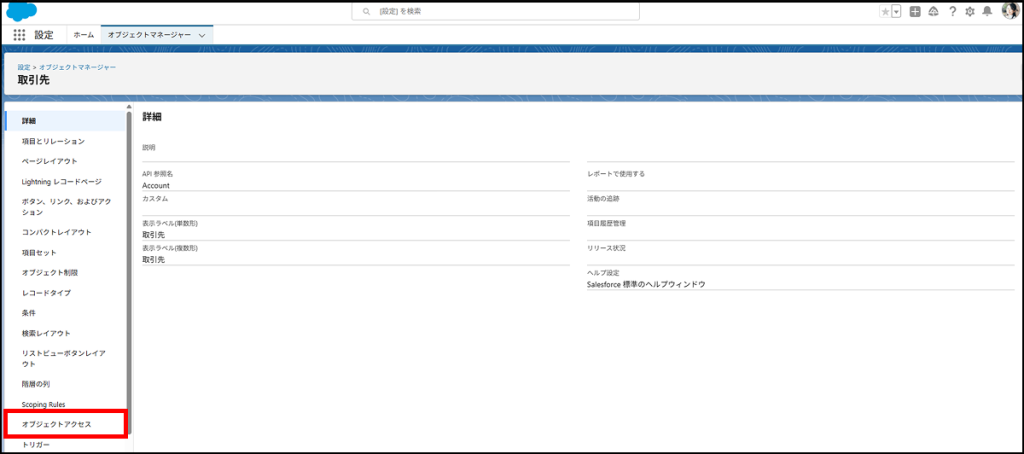Open the user profile avatar
1024x454 pixels.
click(1010, 11)
